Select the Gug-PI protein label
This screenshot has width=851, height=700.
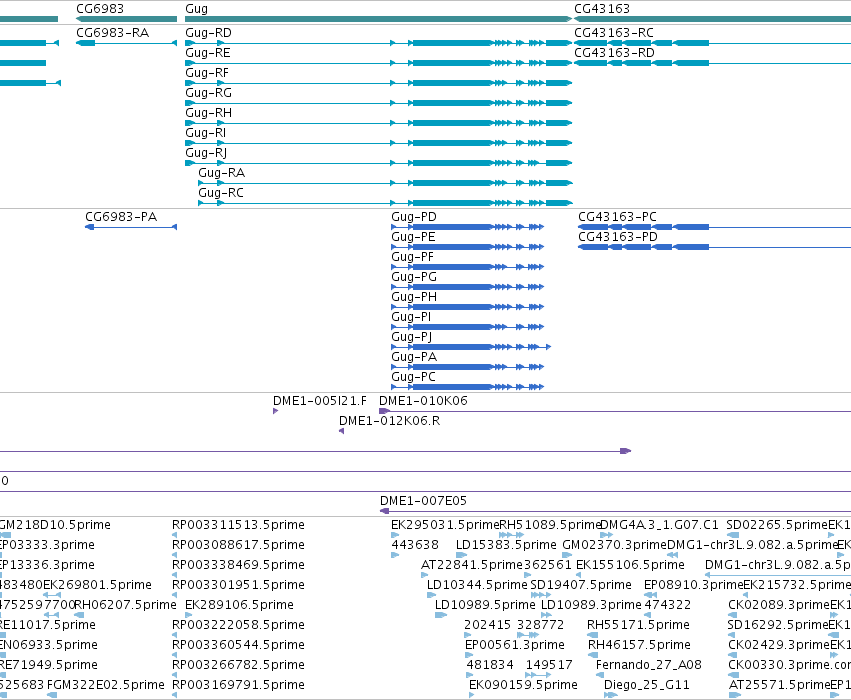pos(411,317)
